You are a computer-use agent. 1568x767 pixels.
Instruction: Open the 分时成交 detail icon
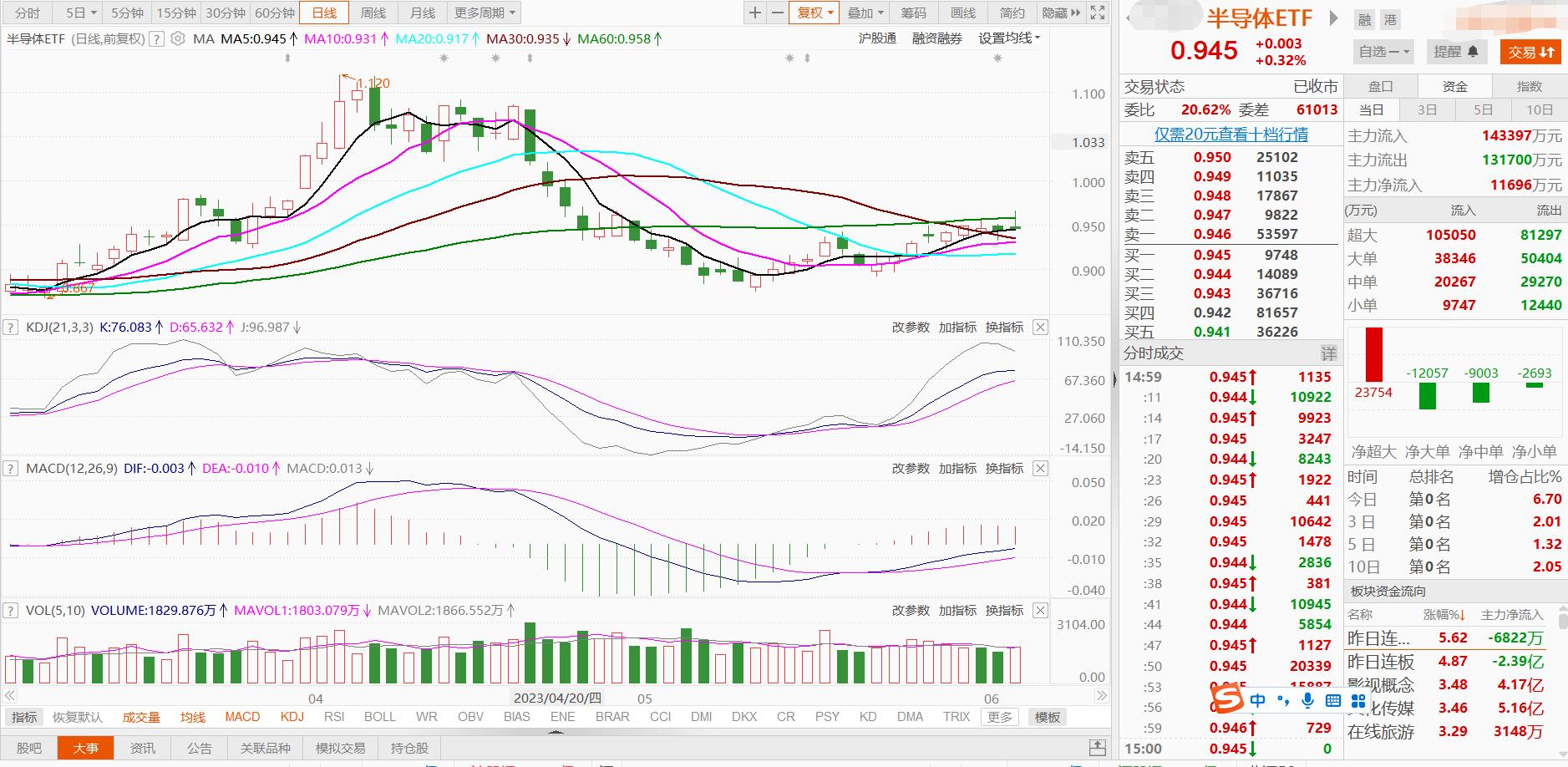point(1328,353)
